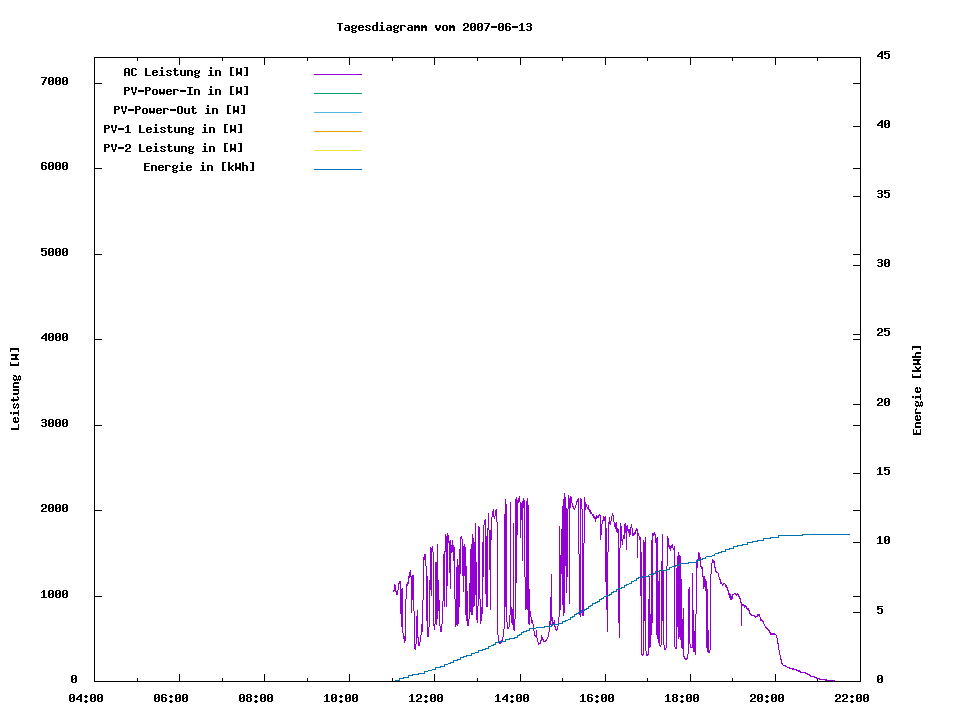Click the 04:00 time axis label
Screen dimensions: 960x720
pyautogui.click(x=86, y=698)
